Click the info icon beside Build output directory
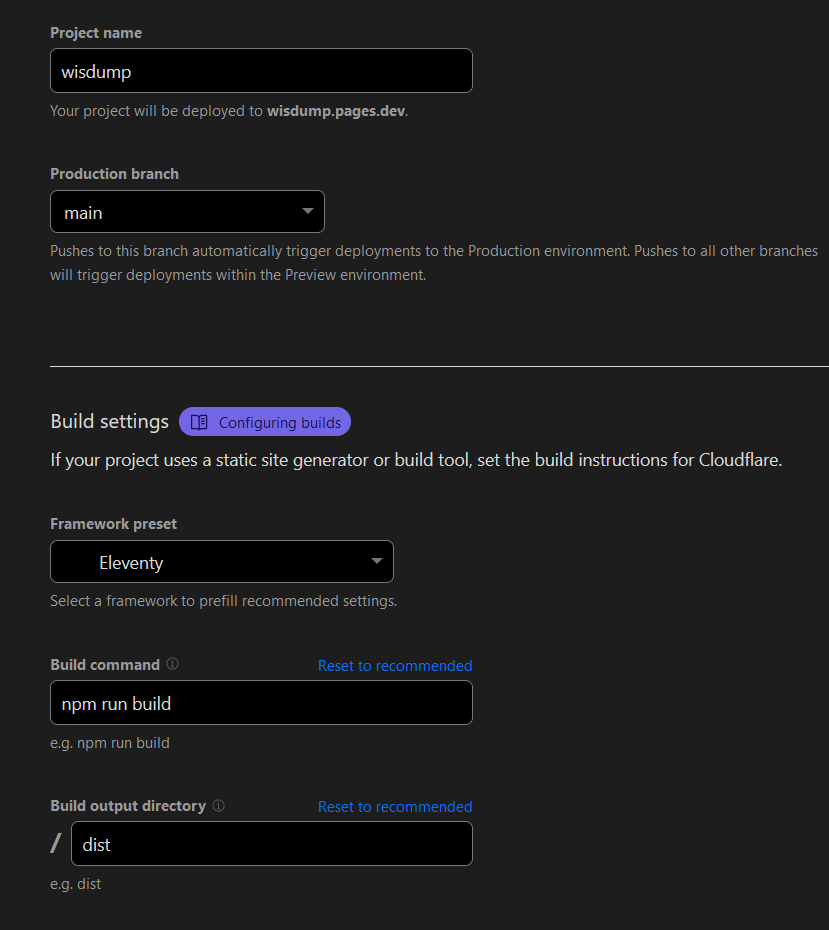 click(x=219, y=805)
